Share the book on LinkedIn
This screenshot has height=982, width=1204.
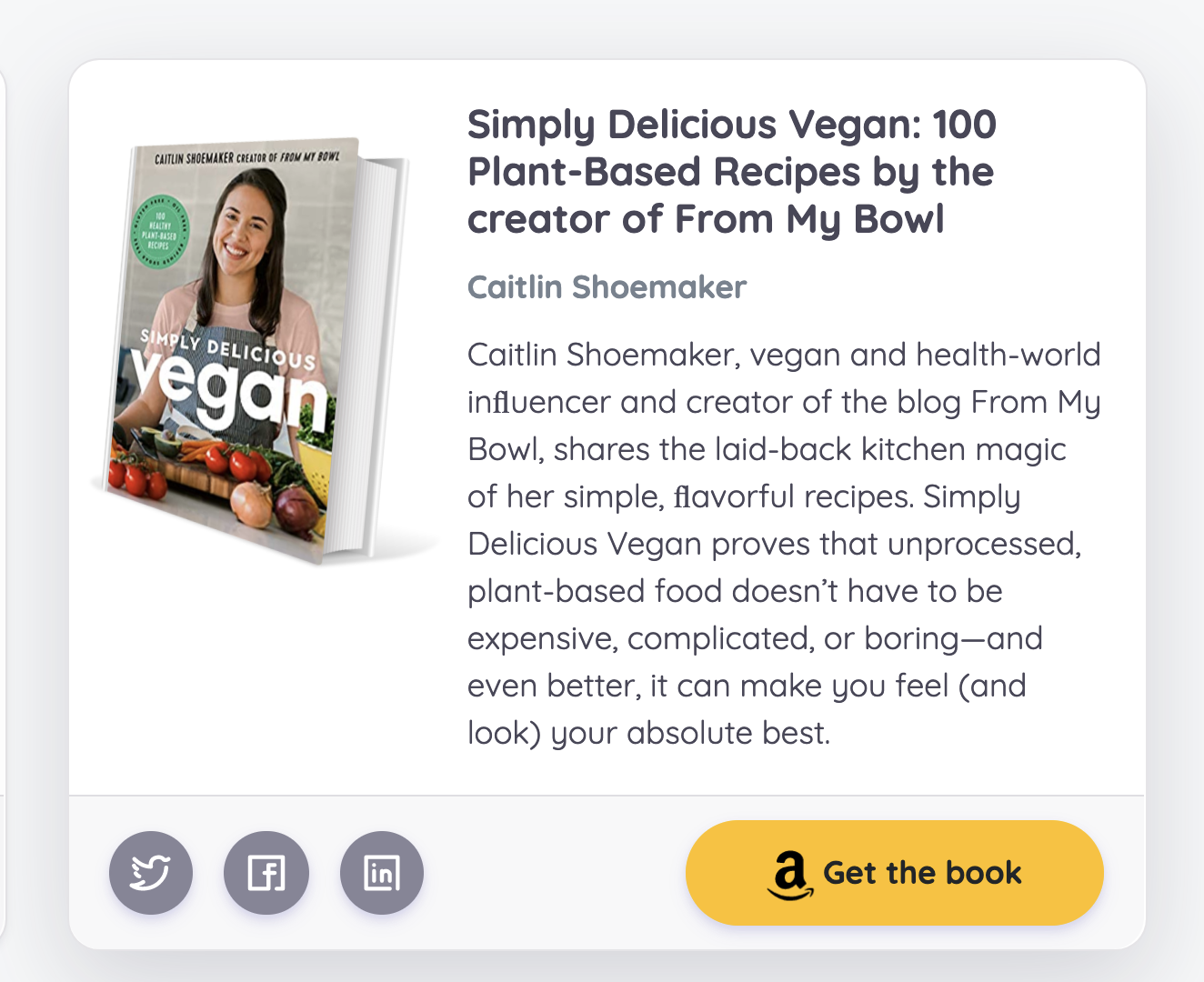coord(382,873)
